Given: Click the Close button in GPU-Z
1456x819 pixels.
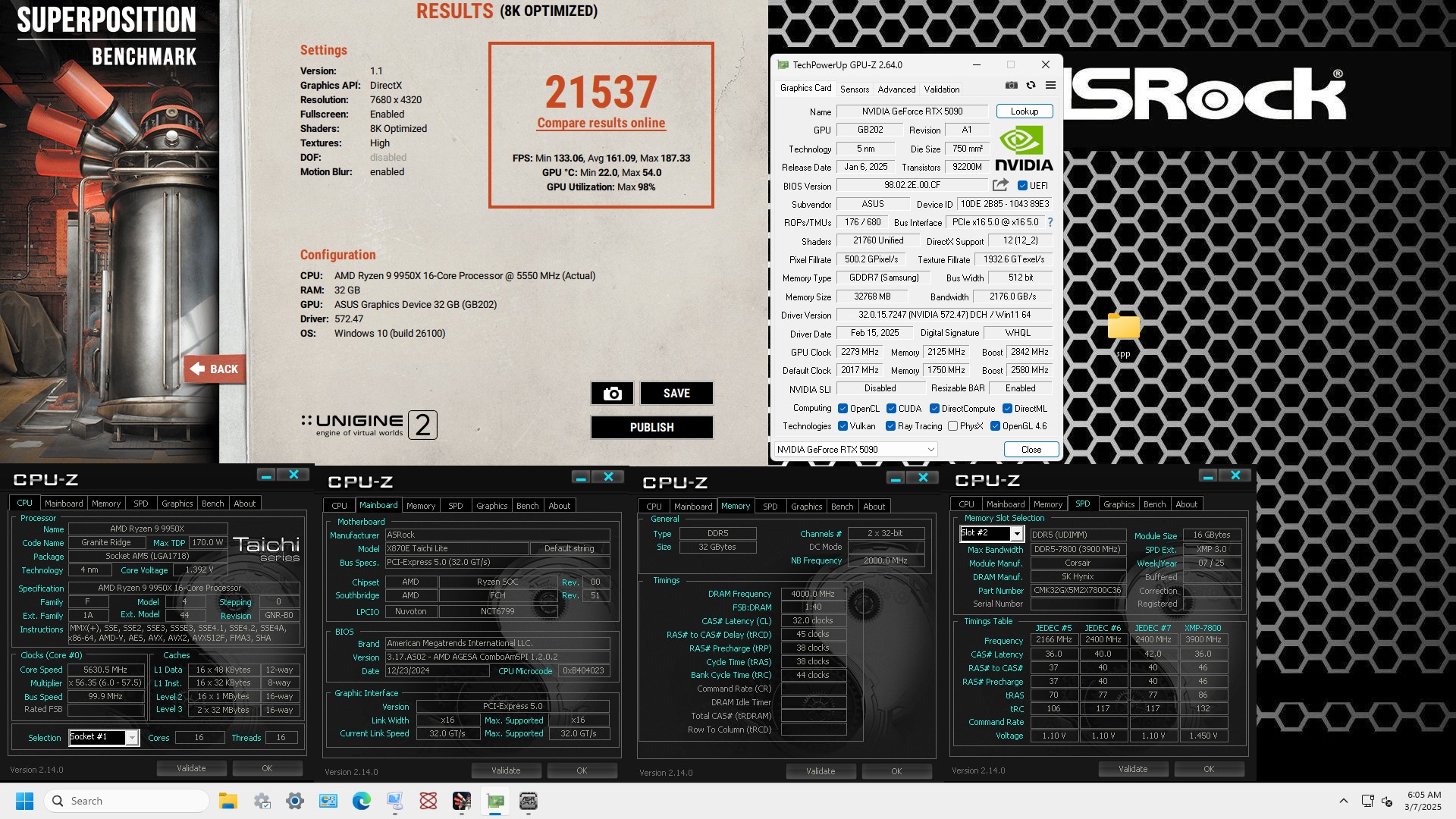Looking at the screenshot, I should click(1031, 450).
